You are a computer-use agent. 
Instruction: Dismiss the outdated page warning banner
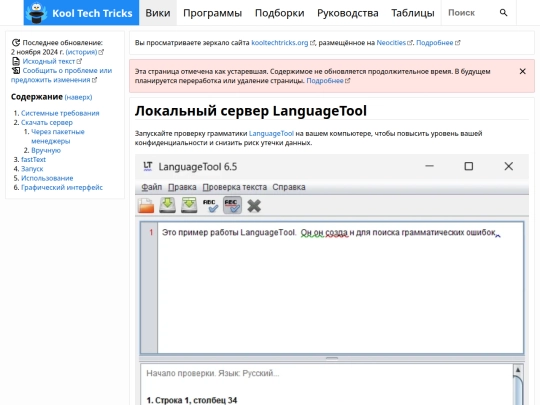click(522, 71)
